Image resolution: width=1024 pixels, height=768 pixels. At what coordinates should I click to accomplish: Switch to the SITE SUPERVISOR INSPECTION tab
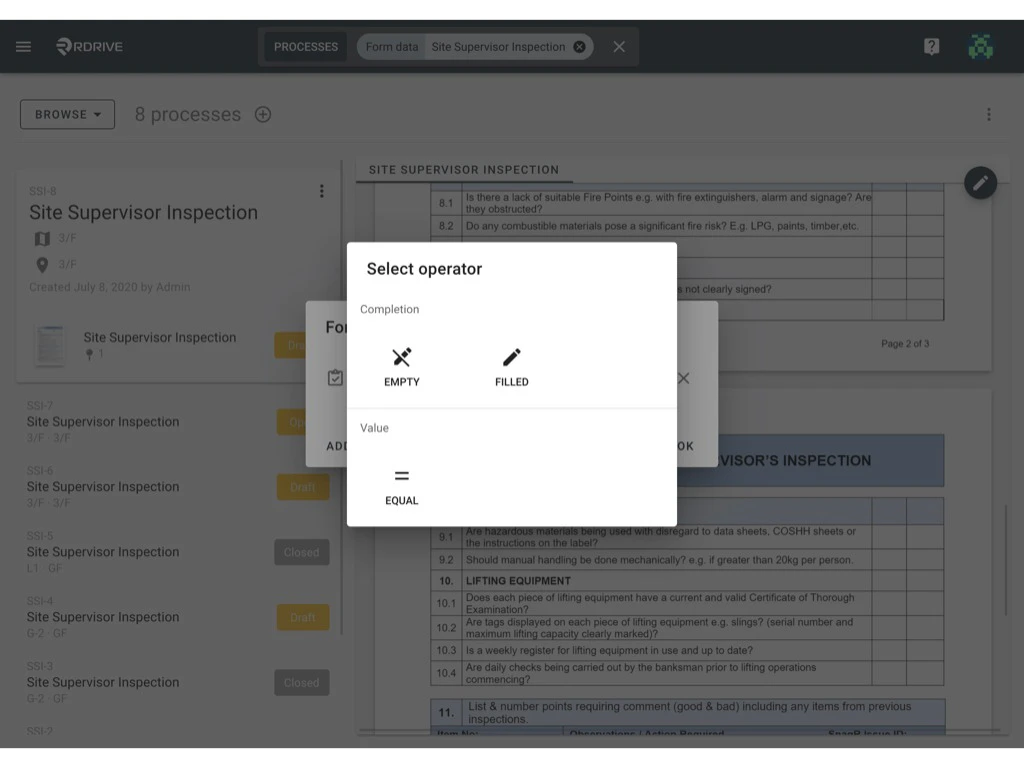[463, 169]
